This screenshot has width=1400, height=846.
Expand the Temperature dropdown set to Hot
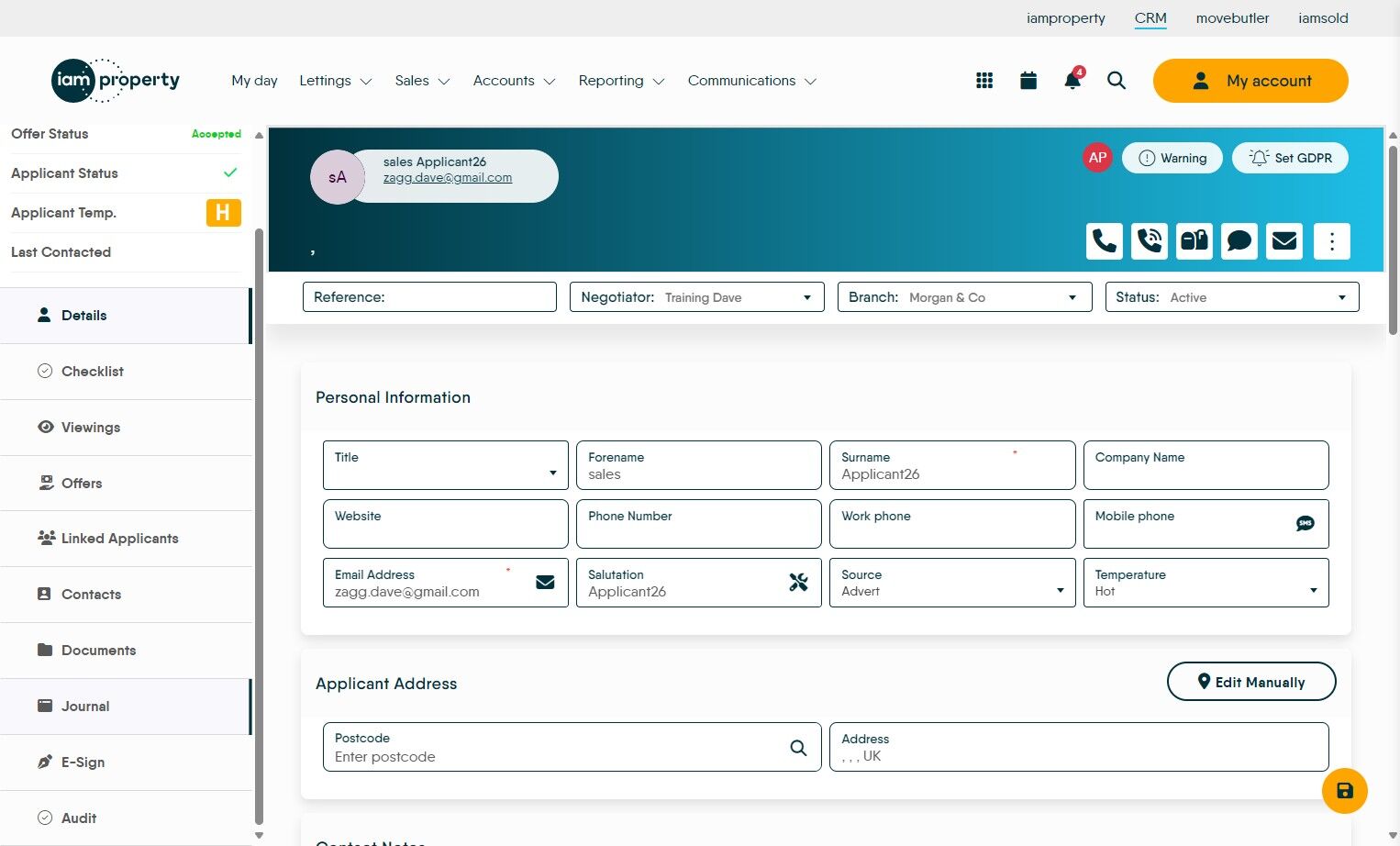point(1313,590)
